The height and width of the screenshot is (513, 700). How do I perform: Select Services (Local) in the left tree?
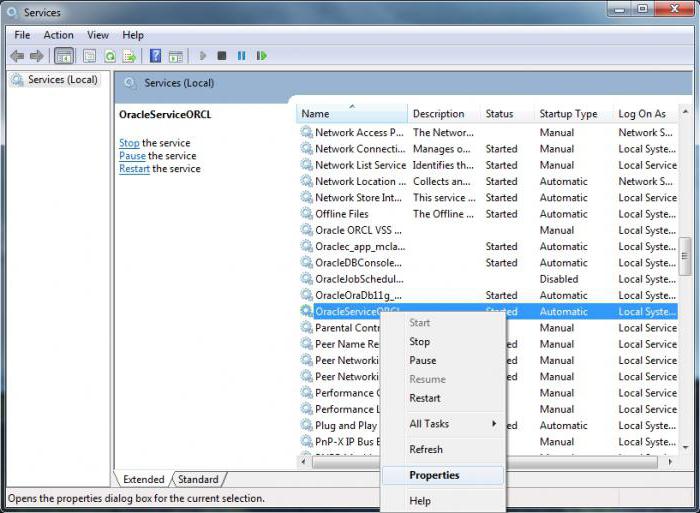[62, 80]
